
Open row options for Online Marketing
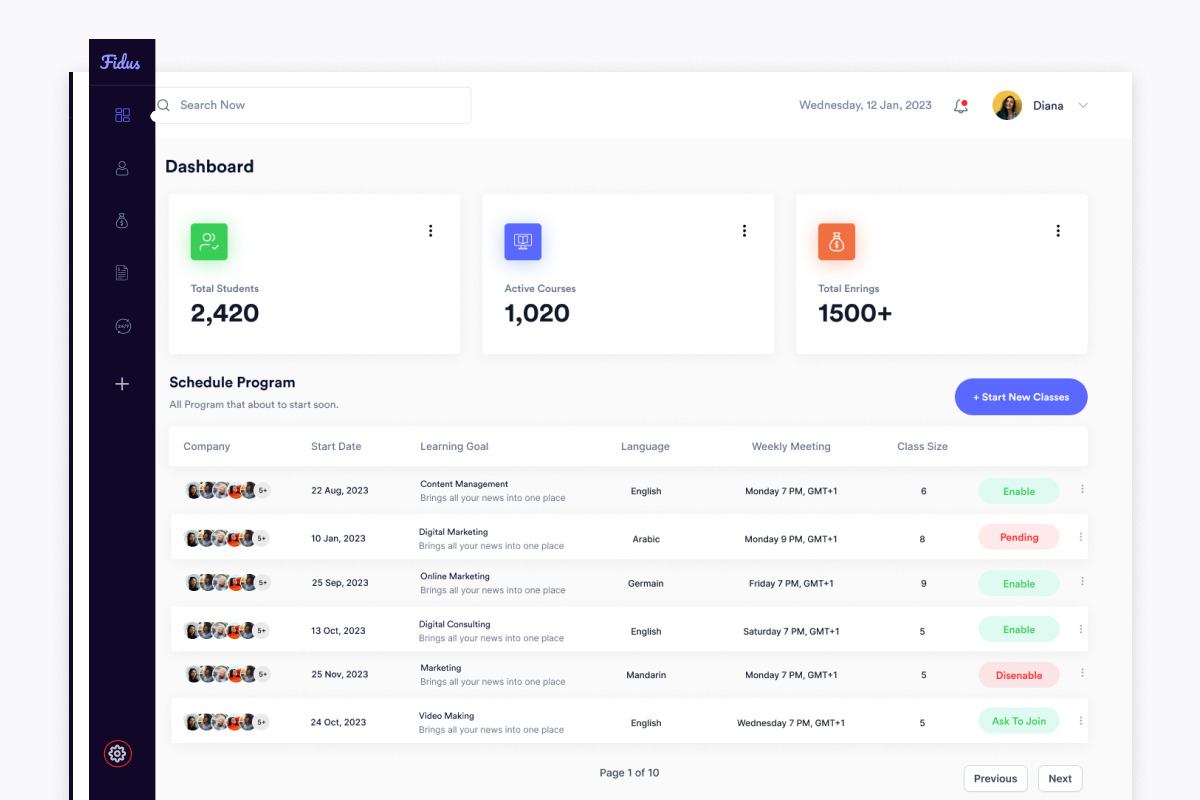[1081, 581]
